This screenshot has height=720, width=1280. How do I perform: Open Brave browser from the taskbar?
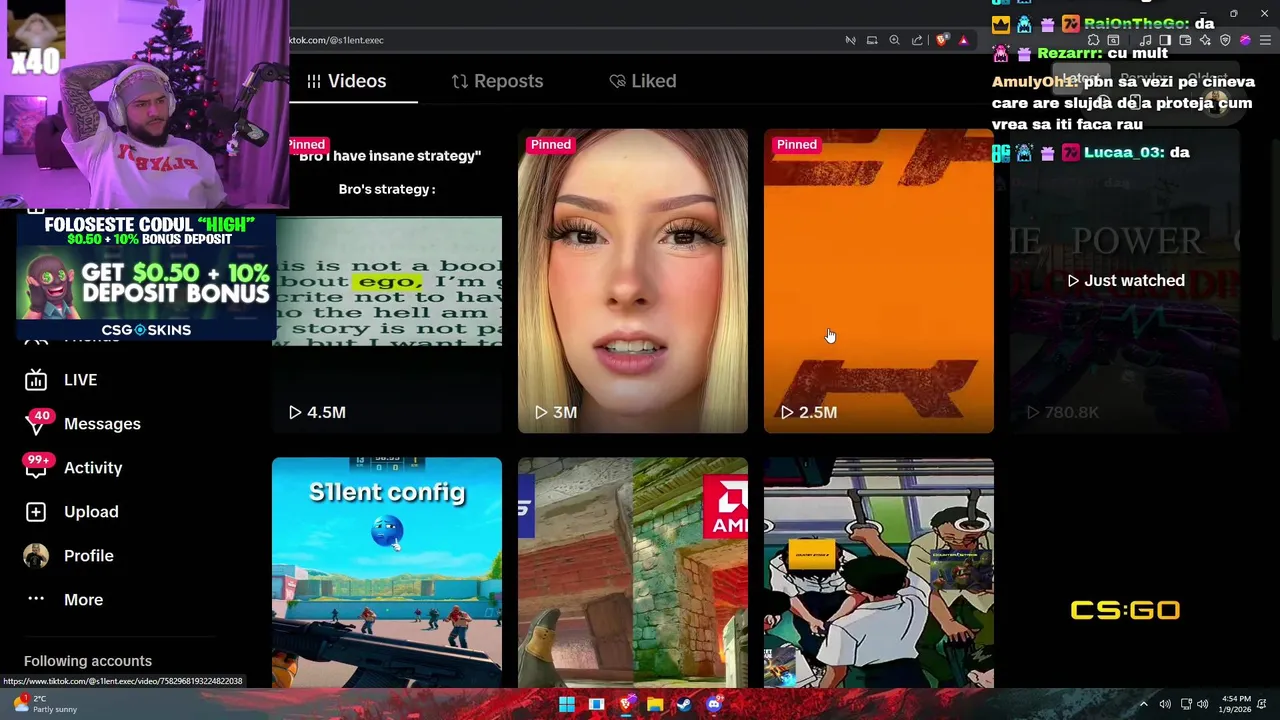(626, 705)
